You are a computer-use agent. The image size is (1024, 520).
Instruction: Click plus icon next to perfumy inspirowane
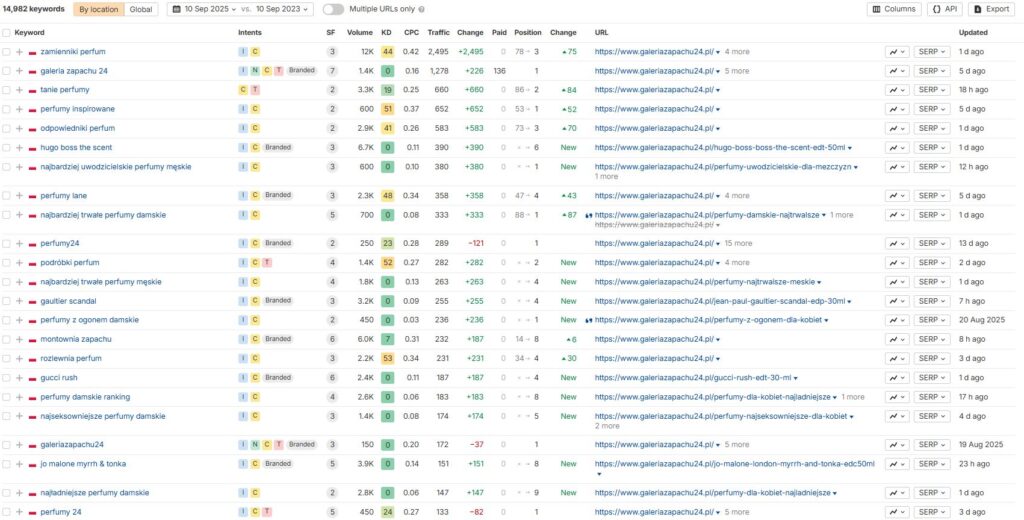(20, 109)
